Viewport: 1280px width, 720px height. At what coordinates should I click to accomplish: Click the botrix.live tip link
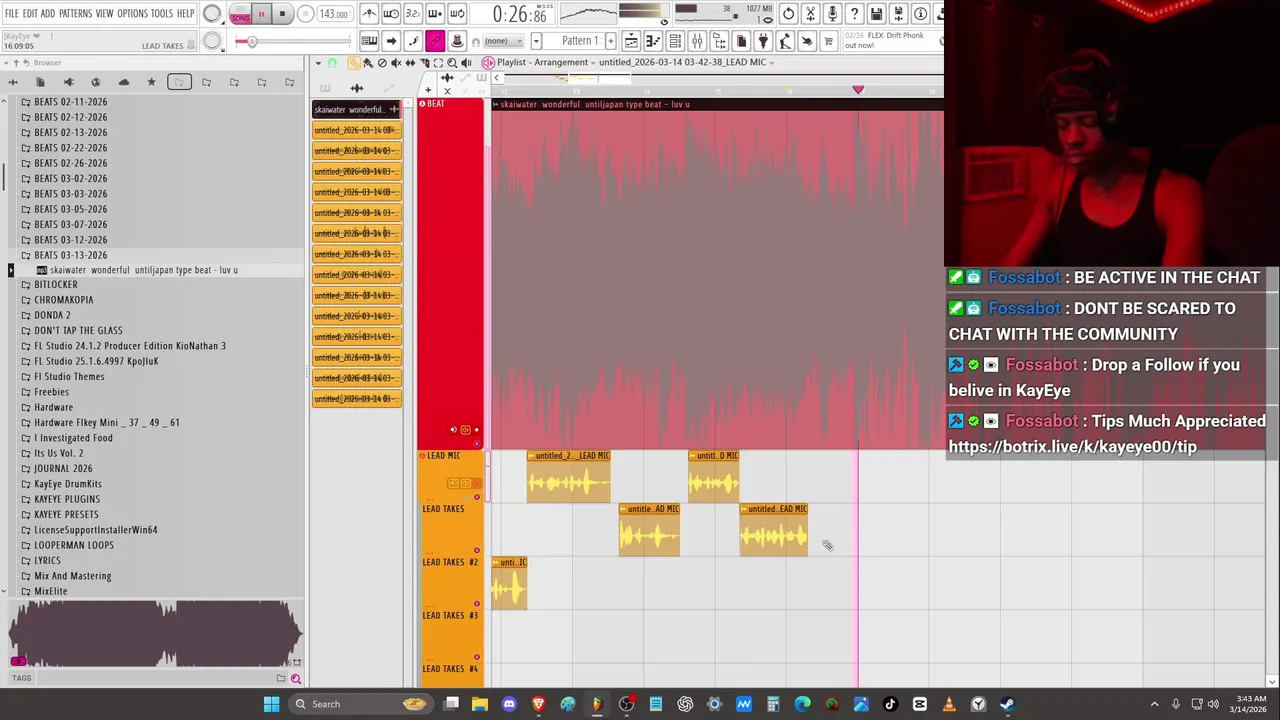(x=1072, y=447)
